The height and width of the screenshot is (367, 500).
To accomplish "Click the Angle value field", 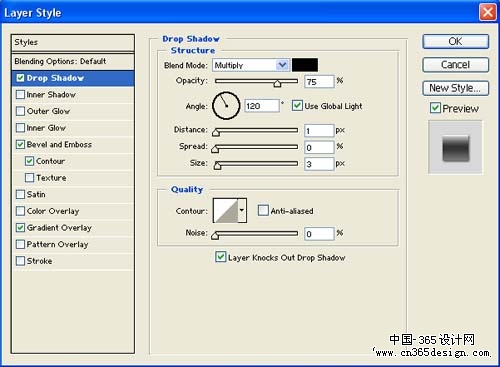I will pos(262,106).
